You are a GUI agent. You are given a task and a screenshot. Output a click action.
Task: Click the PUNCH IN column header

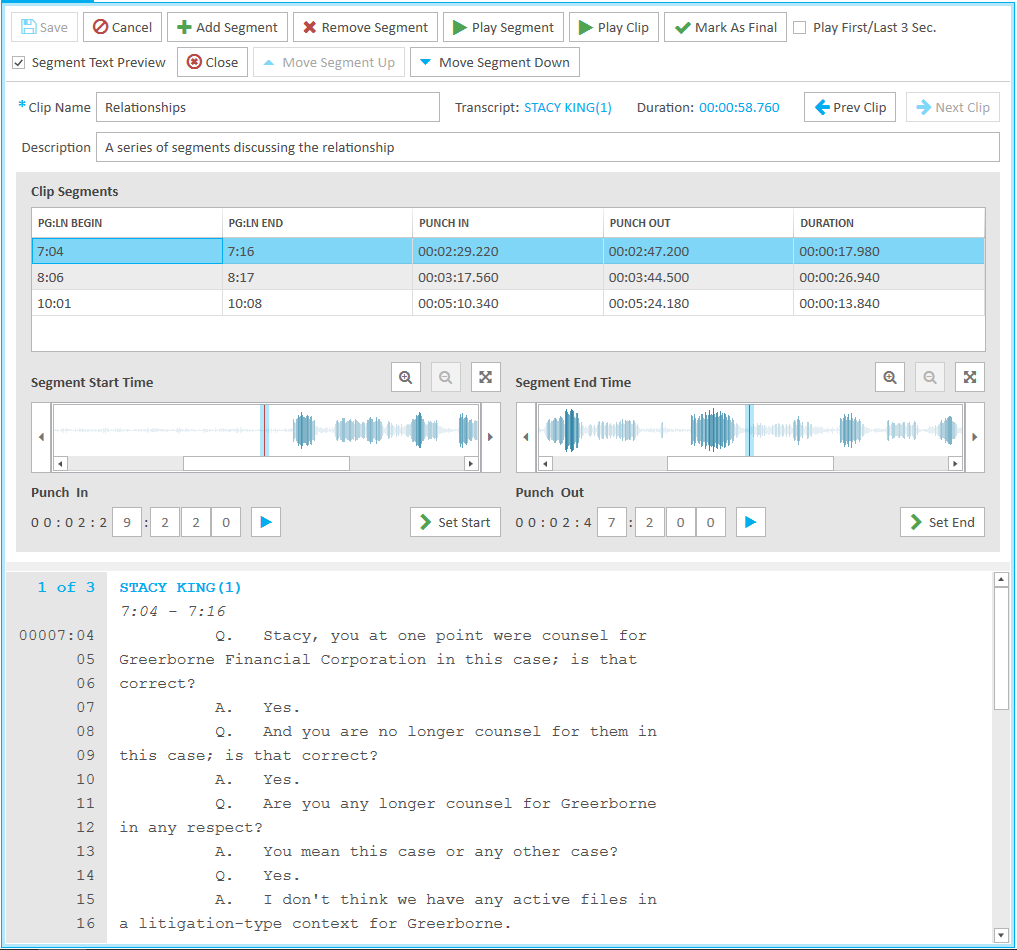[x=508, y=223]
